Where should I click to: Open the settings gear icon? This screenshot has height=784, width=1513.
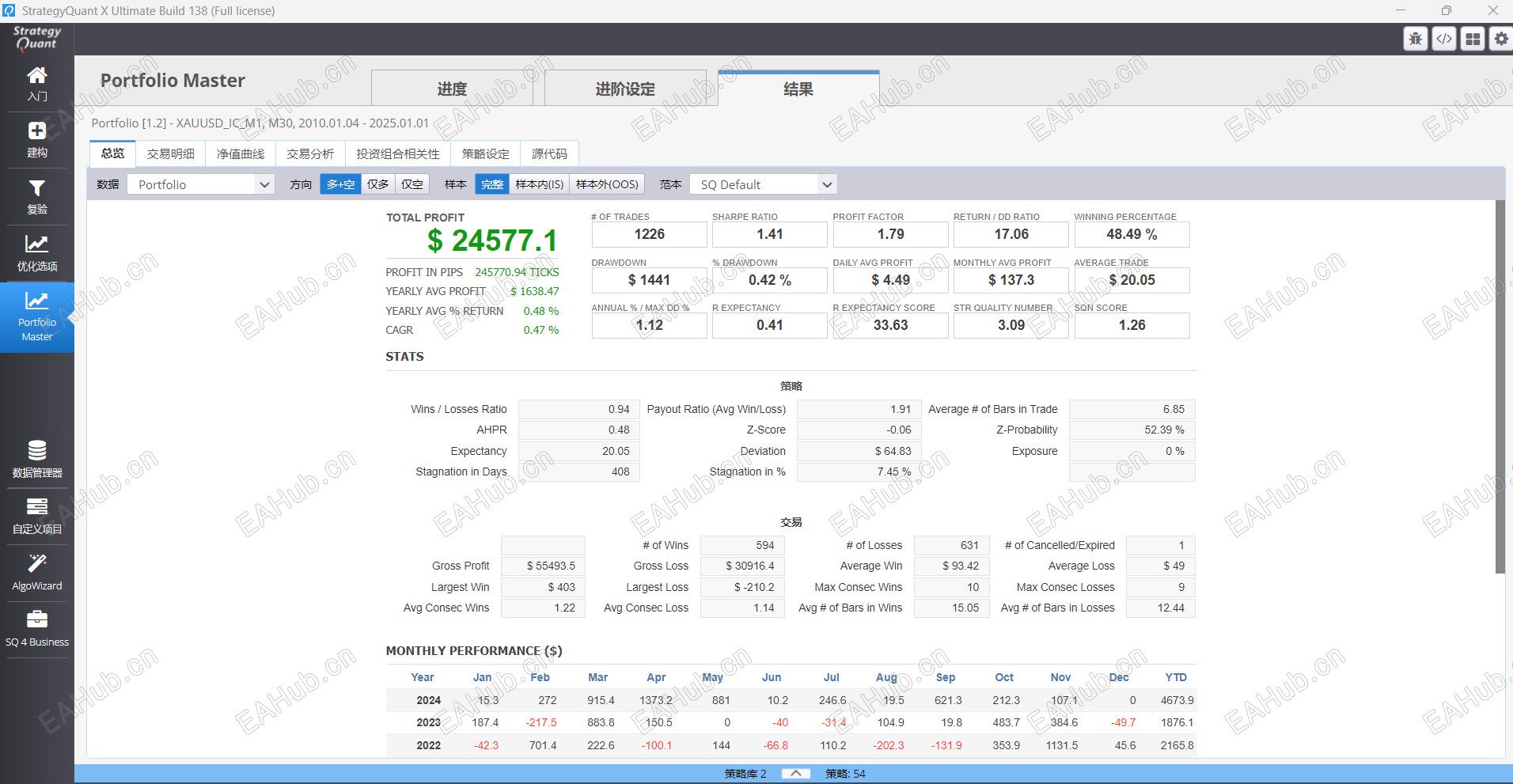pyautogui.click(x=1501, y=39)
